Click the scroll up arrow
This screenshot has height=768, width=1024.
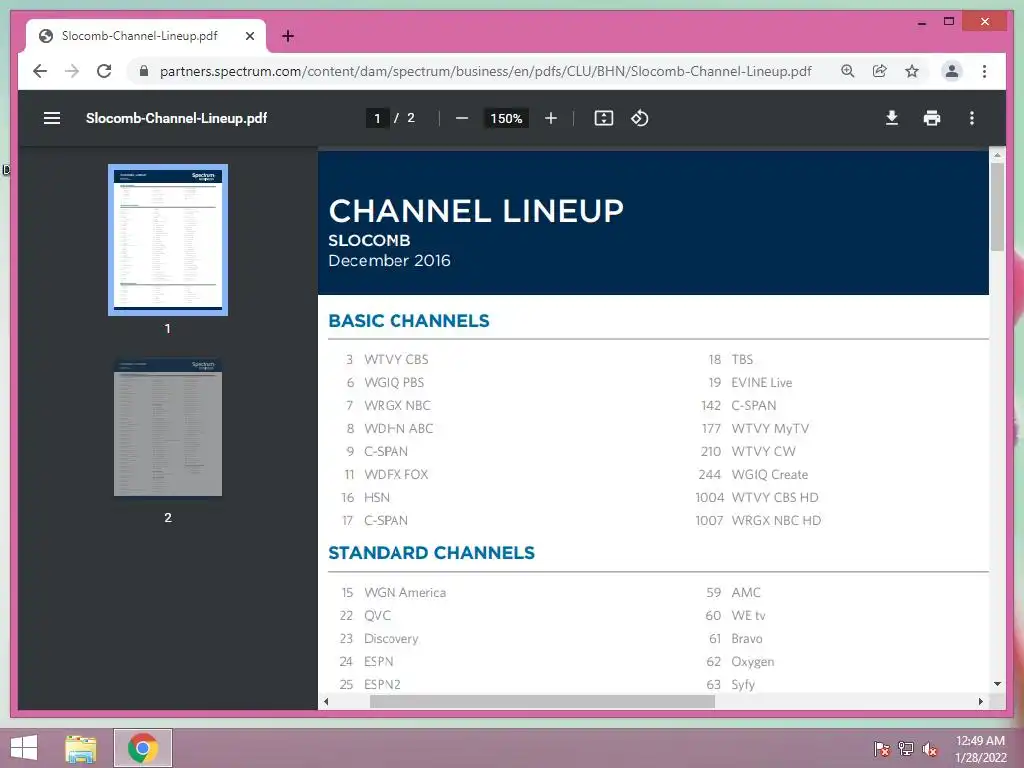(x=997, y=155)
